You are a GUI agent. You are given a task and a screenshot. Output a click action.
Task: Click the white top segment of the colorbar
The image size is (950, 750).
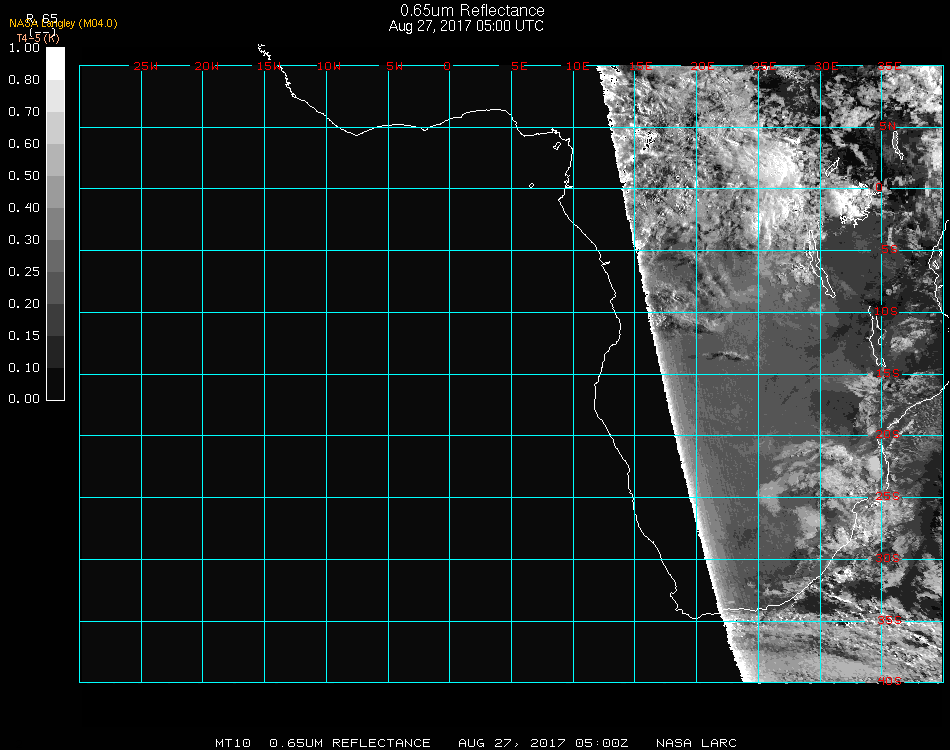(x=55, y=64)
